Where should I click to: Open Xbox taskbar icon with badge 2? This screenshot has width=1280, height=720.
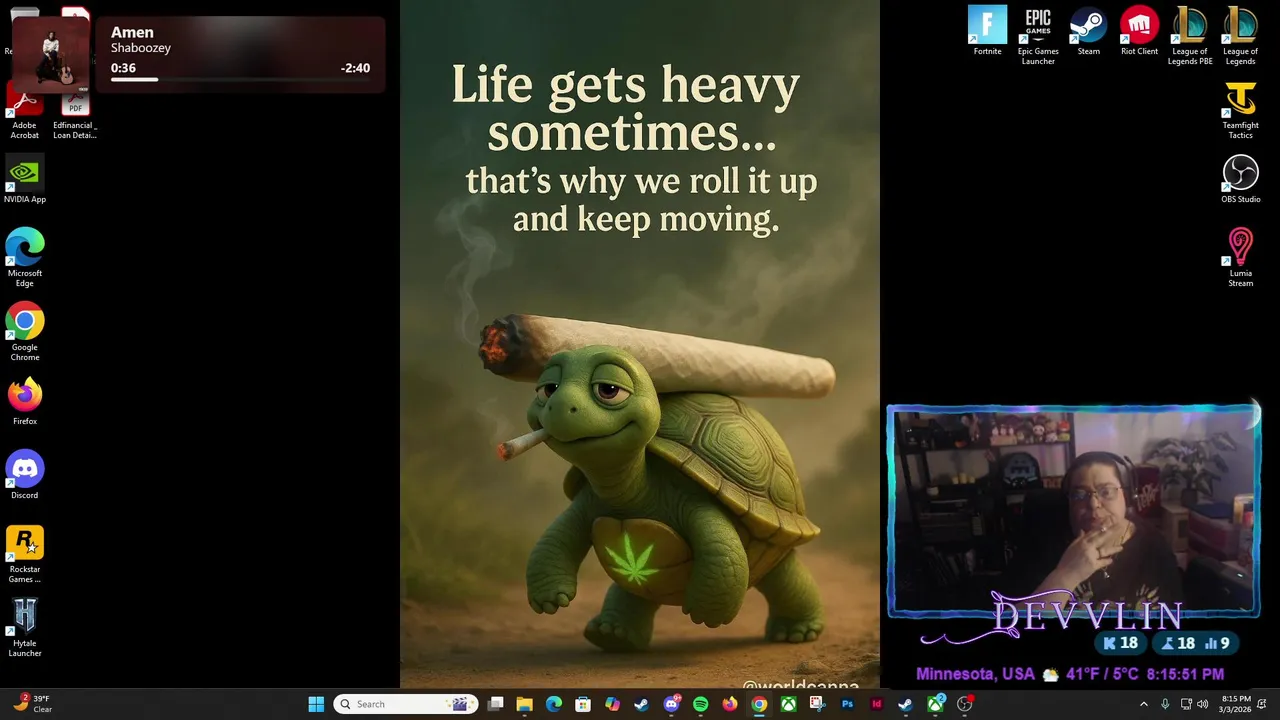tap(935, 704)
